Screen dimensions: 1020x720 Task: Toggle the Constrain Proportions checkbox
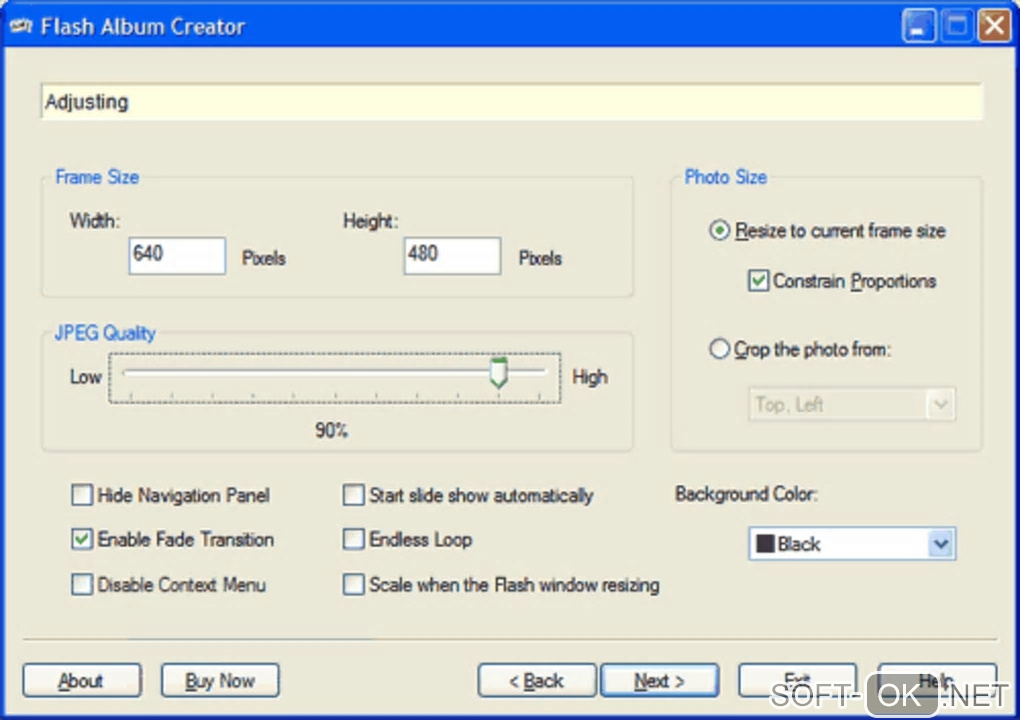click(x=758, y=280)
